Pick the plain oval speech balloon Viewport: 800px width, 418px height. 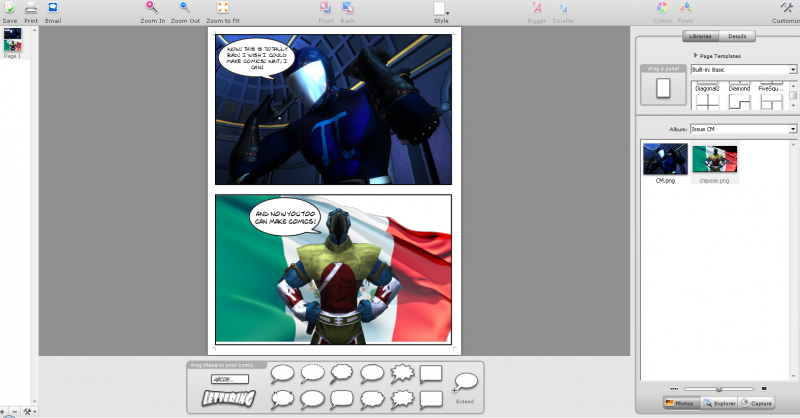click(282, 374)
